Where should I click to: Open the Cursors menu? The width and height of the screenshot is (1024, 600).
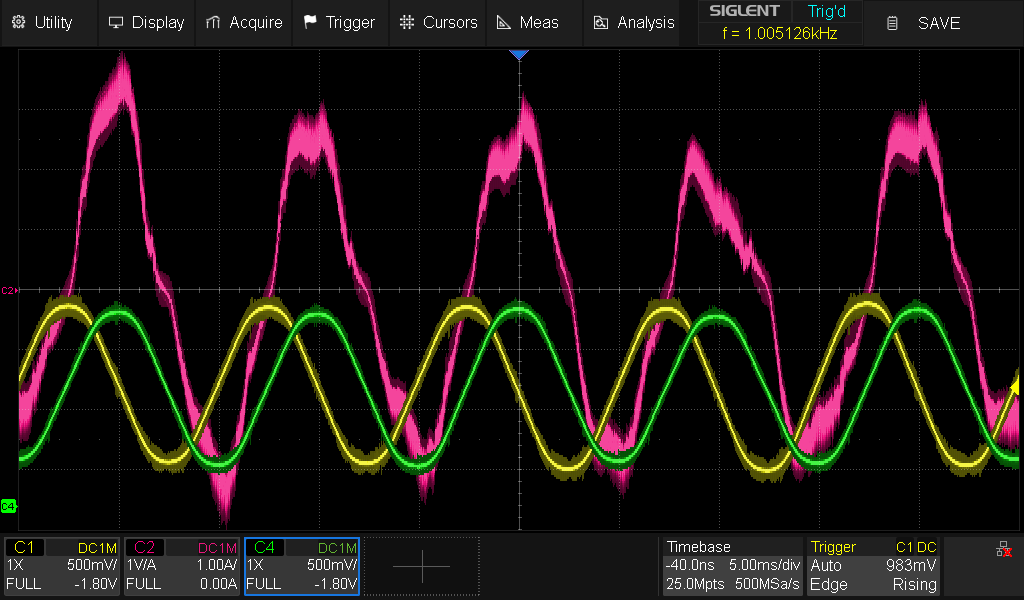(437, 22)
